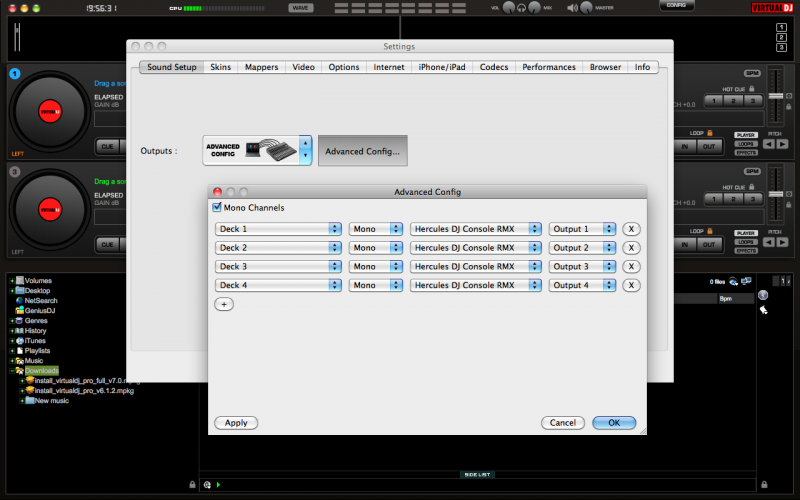
Task: Trigger hot cue 2 on top deck
Action: pos(733,101)
